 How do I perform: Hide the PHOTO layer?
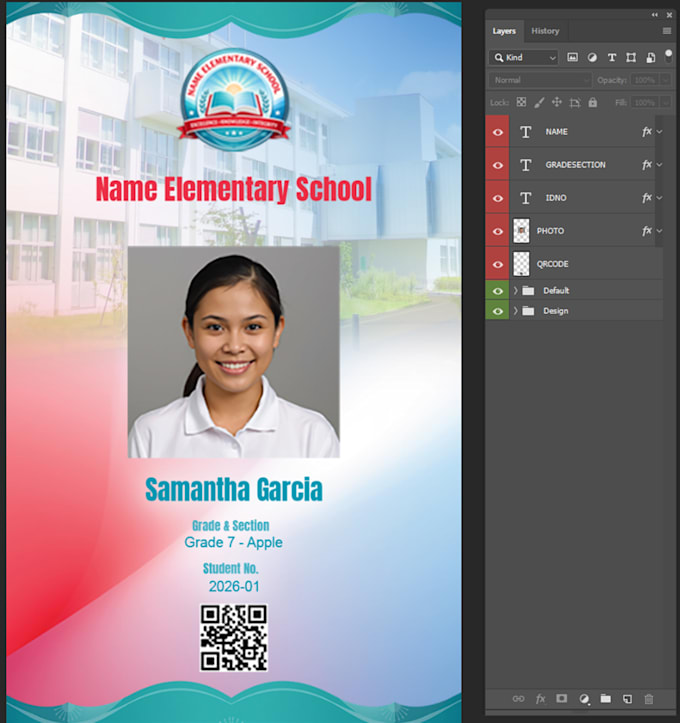[x=497, y=231]
